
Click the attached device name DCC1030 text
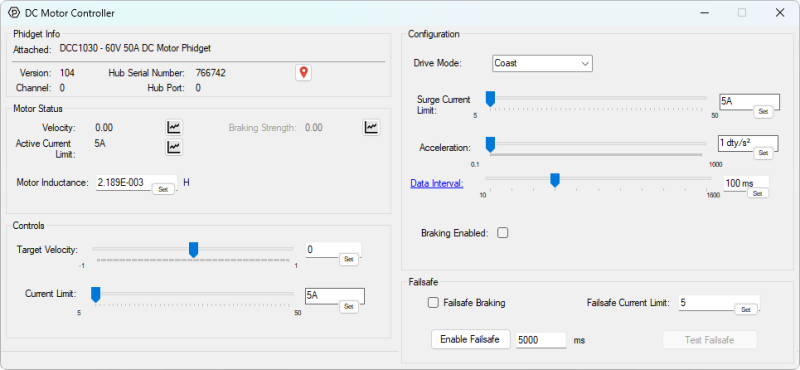pos(135,48)
